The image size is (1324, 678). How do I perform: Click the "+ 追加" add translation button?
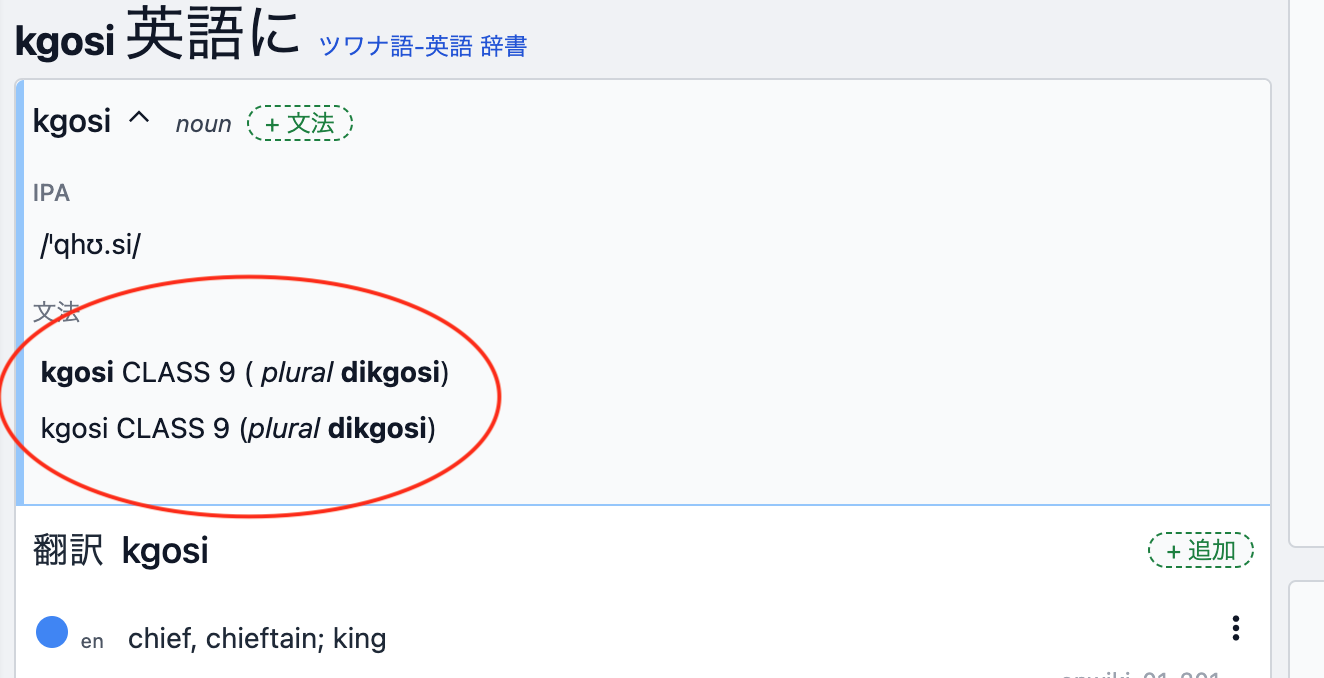point(1200,550)
